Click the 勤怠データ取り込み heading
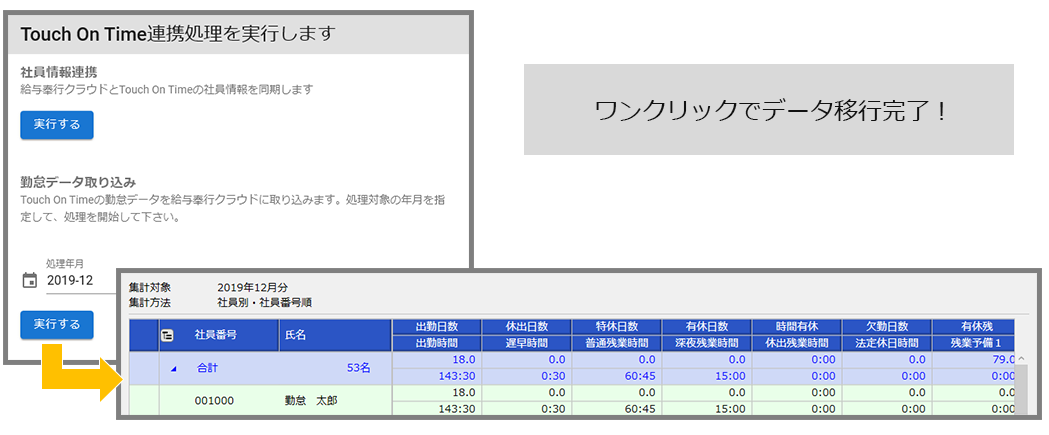The width and height of the screenshot is (1049, 435). click(x=79, y=182)
